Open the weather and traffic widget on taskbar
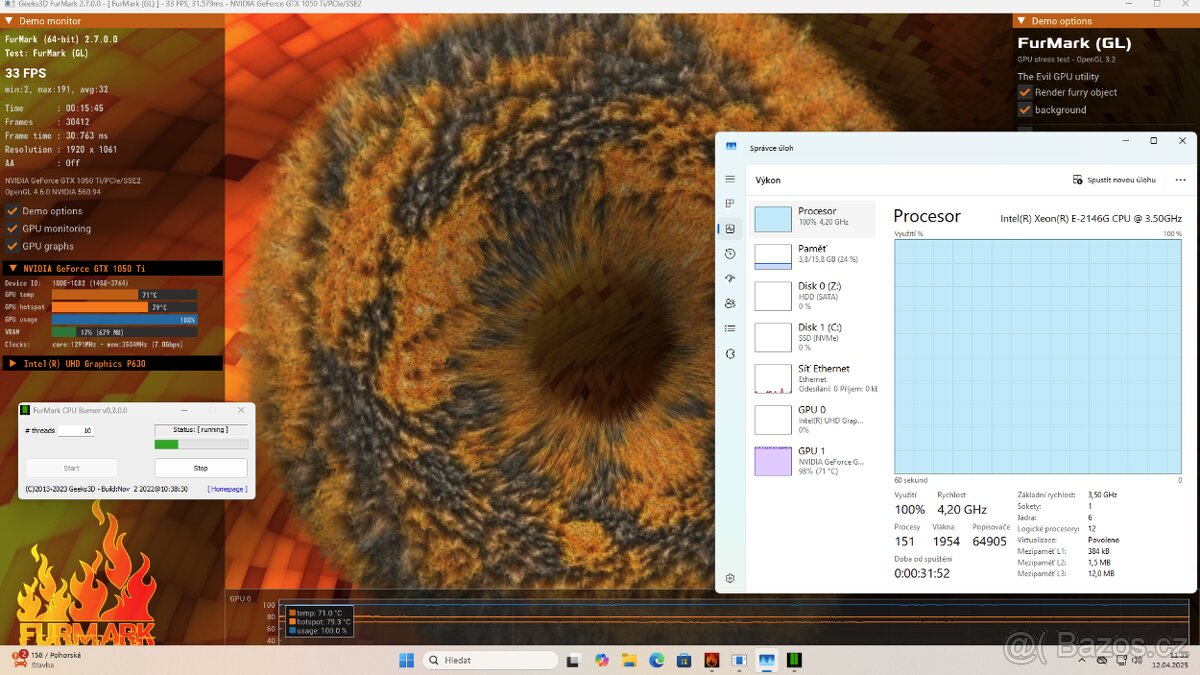The width and height of the screenshot is (1200, 675). click(45, 660)
